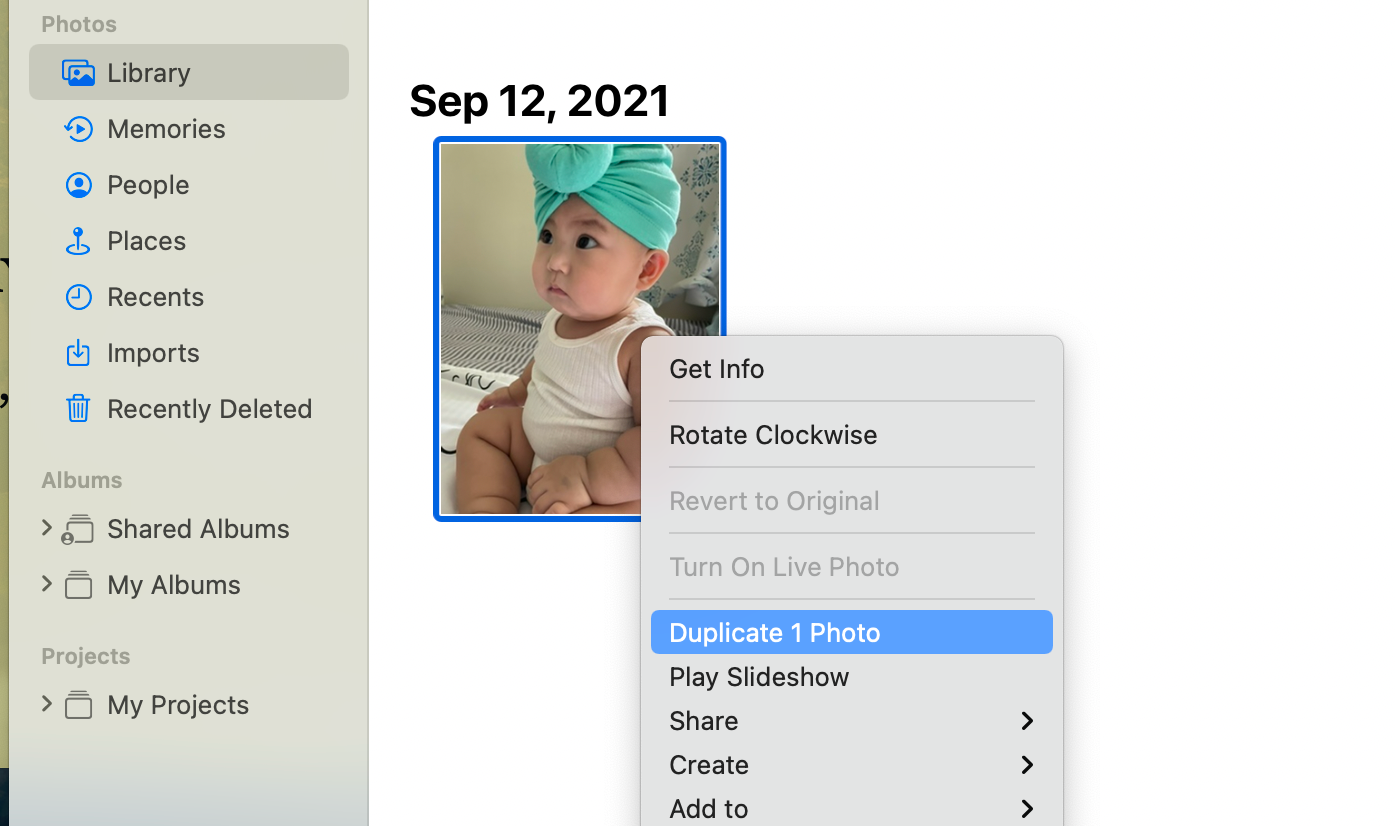Click the Recents clock icon
The height and width of the screenshot is (826, 1395).
78,297
